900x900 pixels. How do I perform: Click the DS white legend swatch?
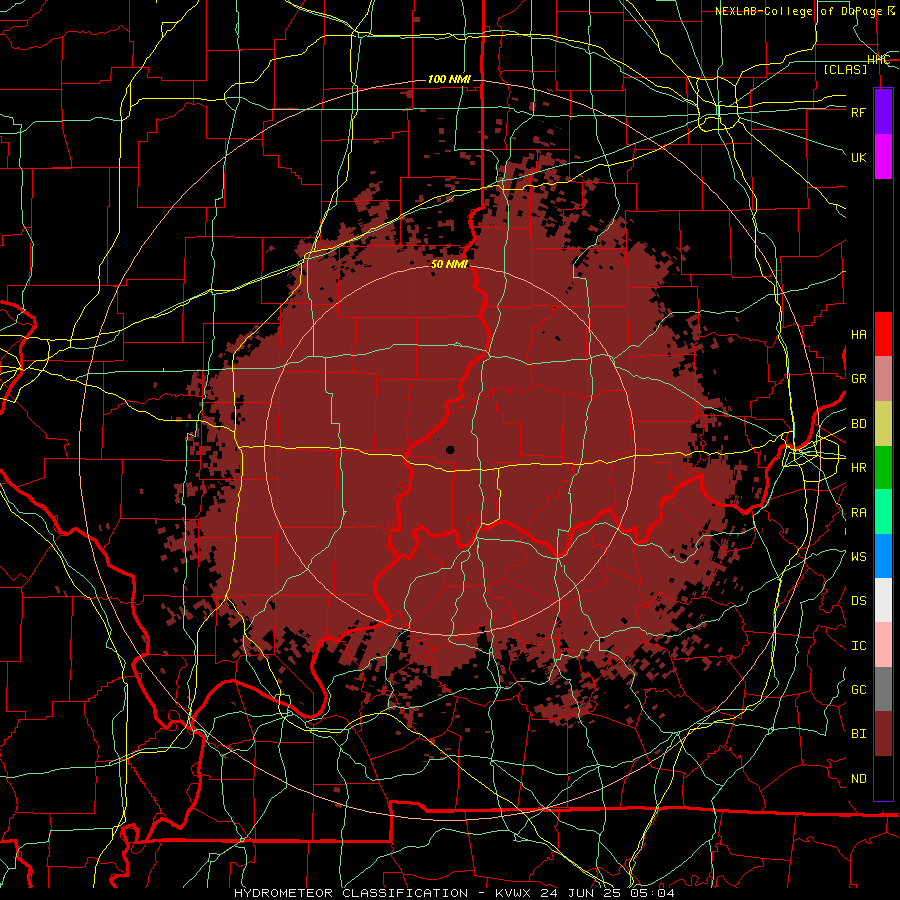[883, 600]
